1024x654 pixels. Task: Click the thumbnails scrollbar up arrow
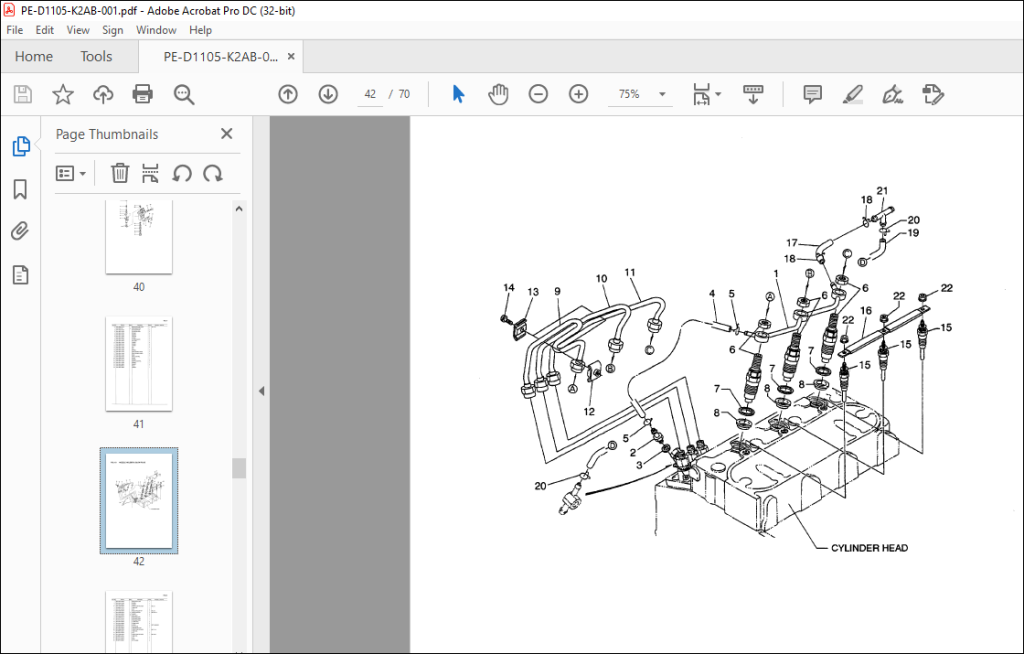click(239, 209)
